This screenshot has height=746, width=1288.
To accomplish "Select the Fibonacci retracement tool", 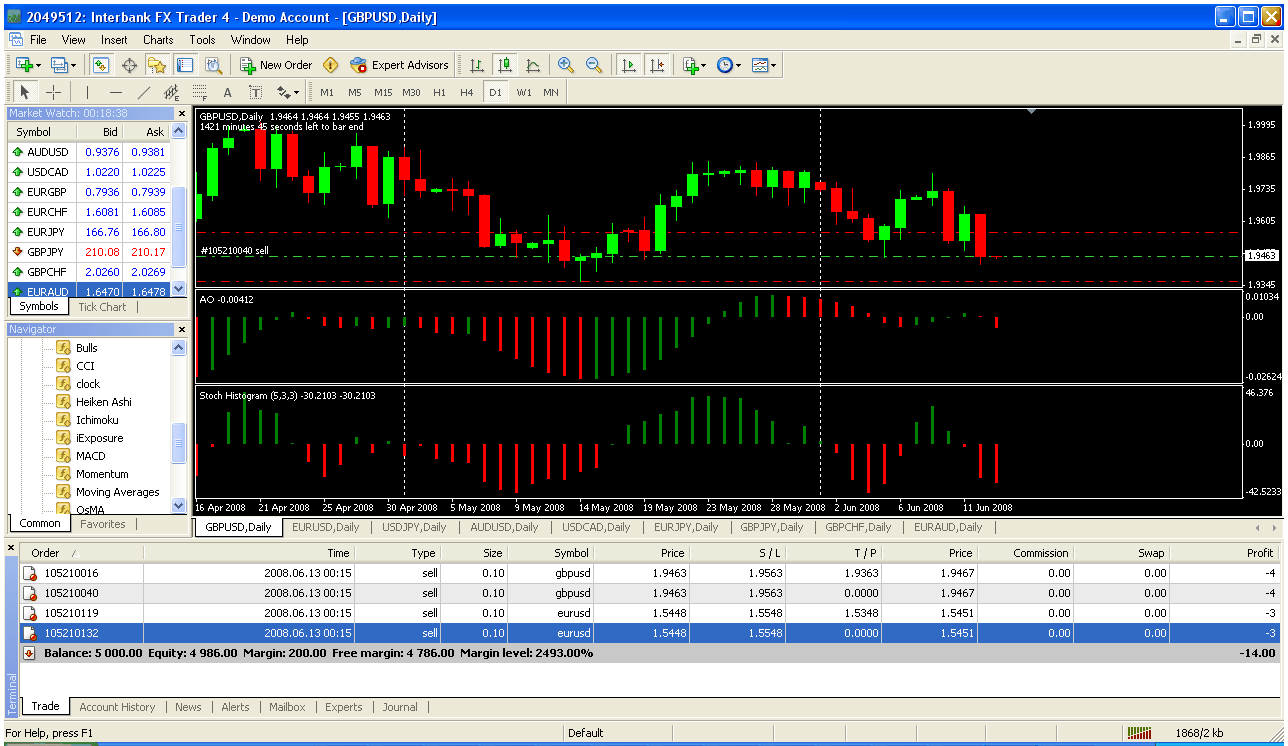I will [x=200, y=92].
